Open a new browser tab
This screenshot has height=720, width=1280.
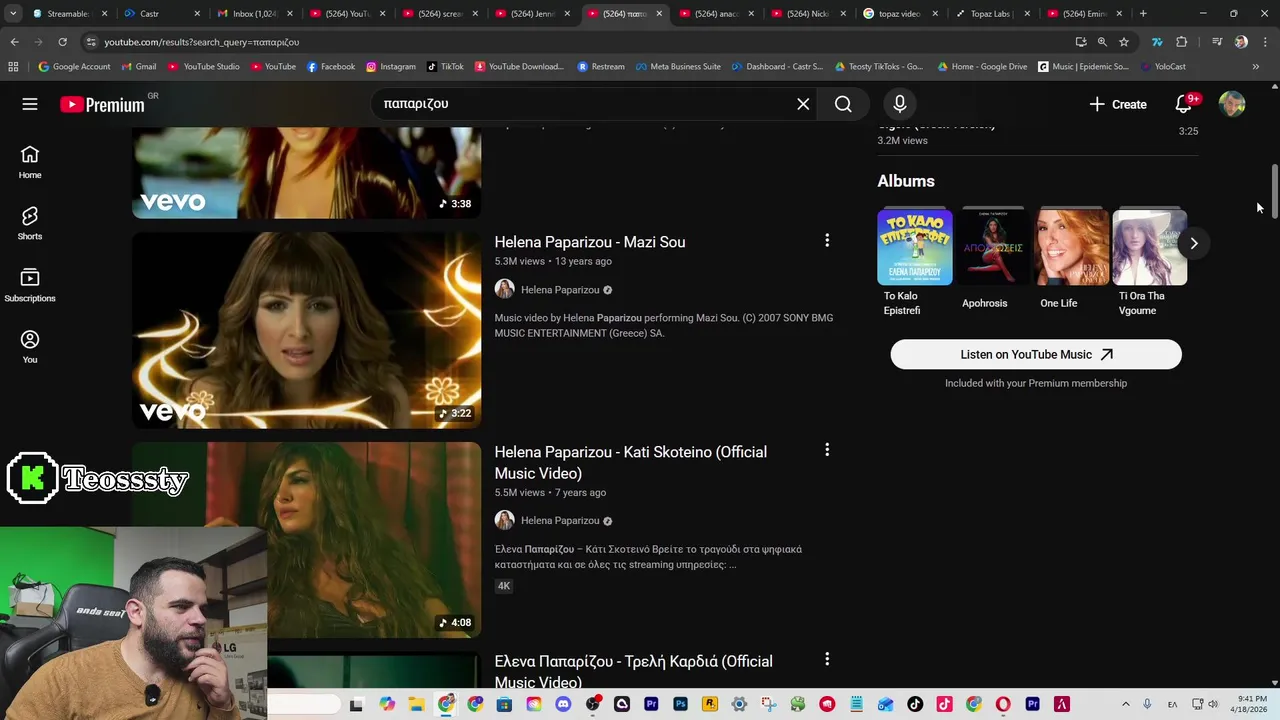(1143, 14)
